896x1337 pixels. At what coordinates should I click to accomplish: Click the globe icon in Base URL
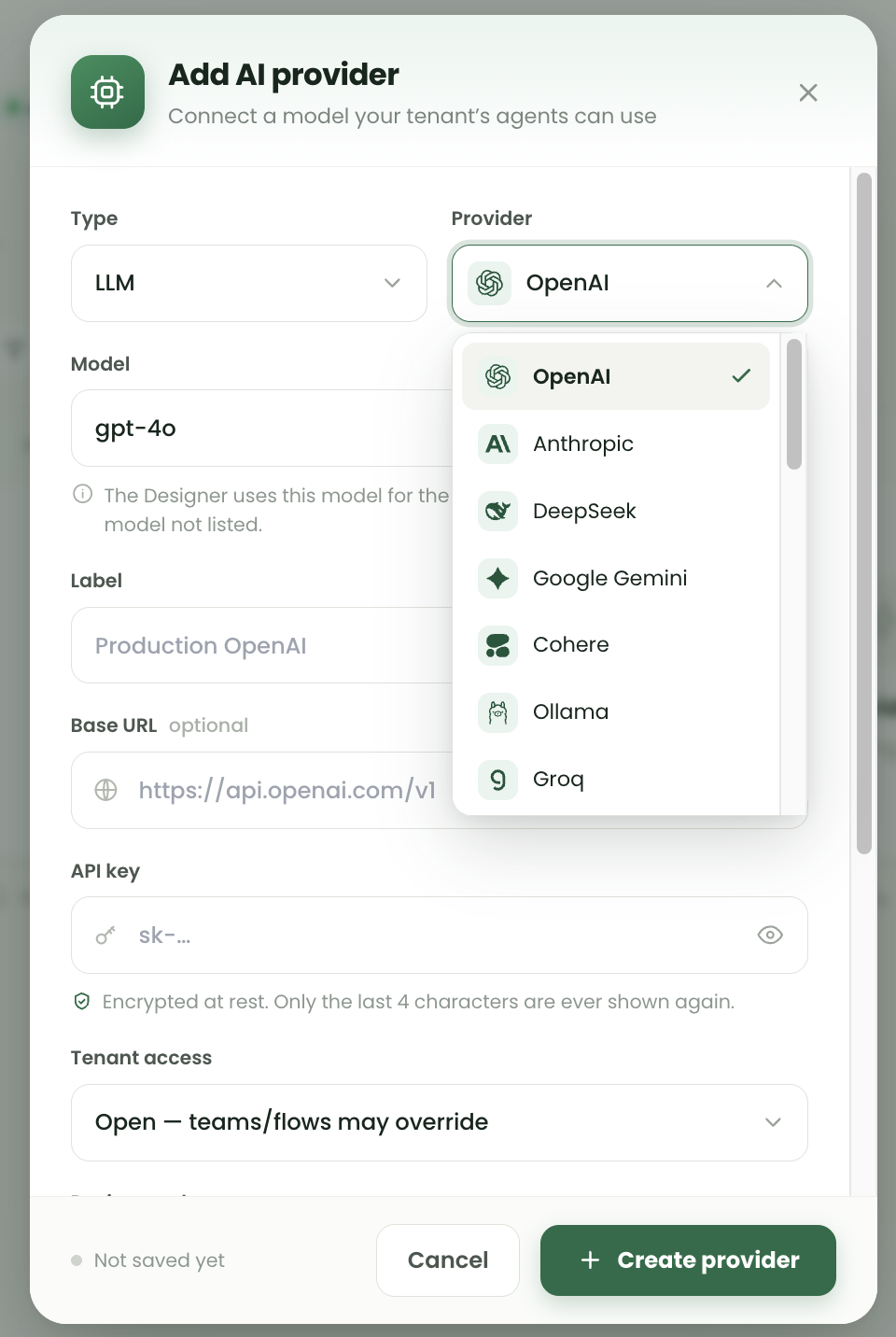coord(106,790)
